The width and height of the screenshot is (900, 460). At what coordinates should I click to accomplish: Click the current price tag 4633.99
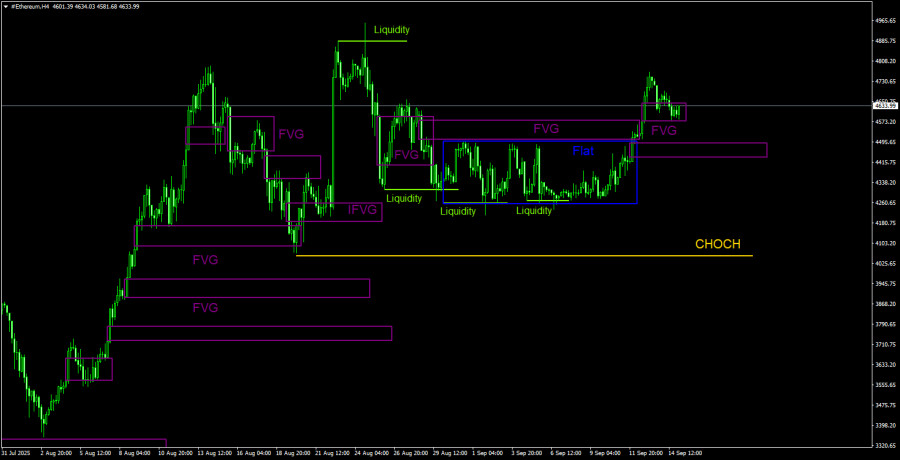click(885, 105)
